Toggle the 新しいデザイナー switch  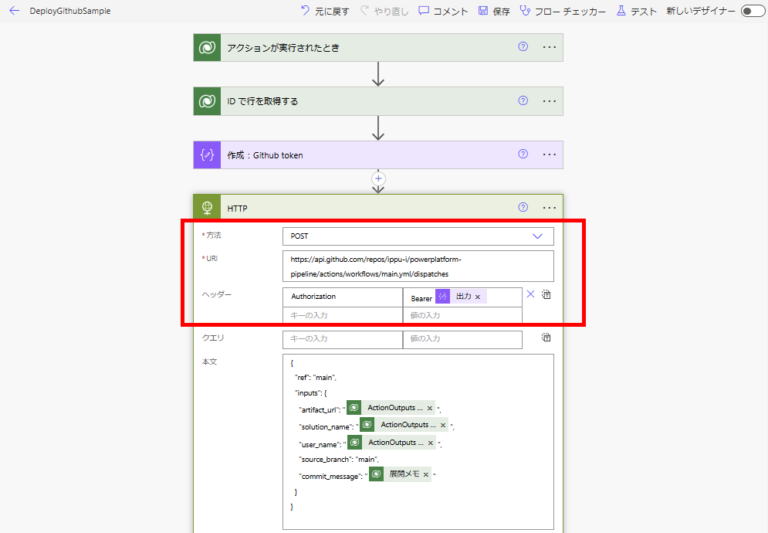[x=751, y=11]
